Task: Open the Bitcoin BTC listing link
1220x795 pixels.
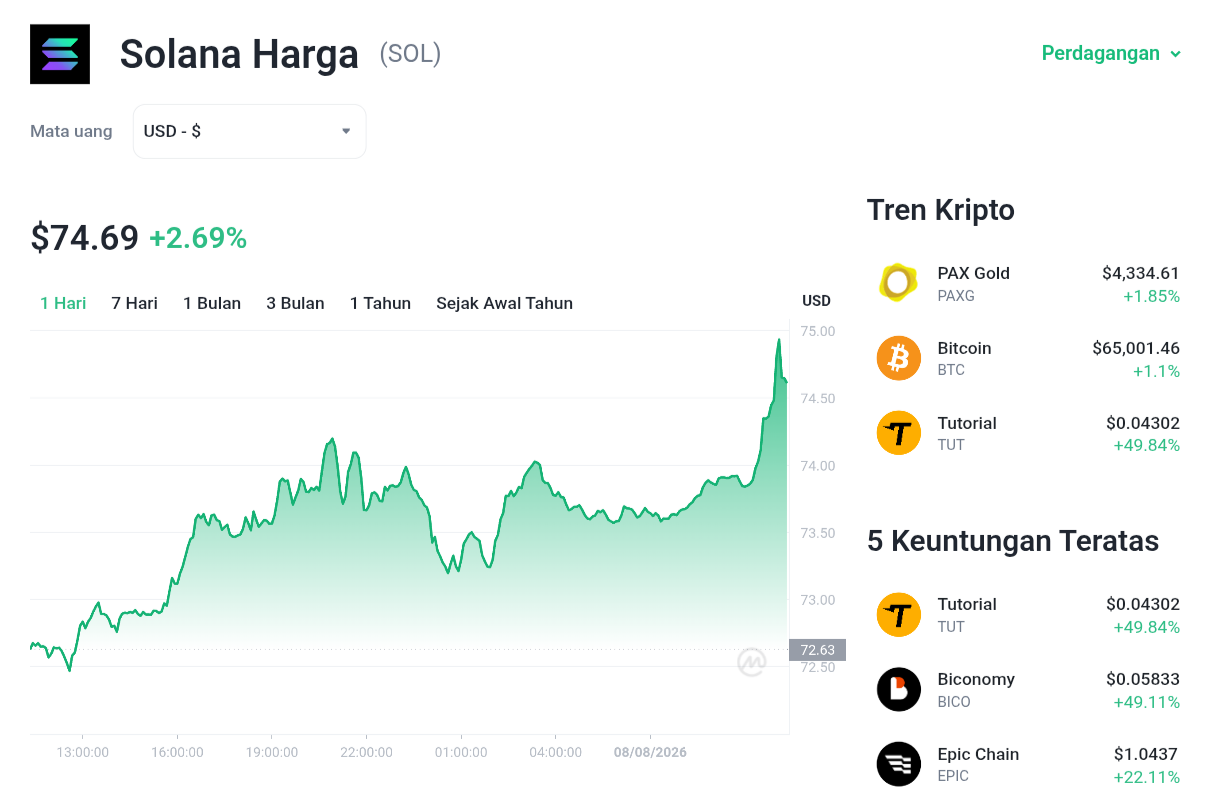Action: (1028, 358)
